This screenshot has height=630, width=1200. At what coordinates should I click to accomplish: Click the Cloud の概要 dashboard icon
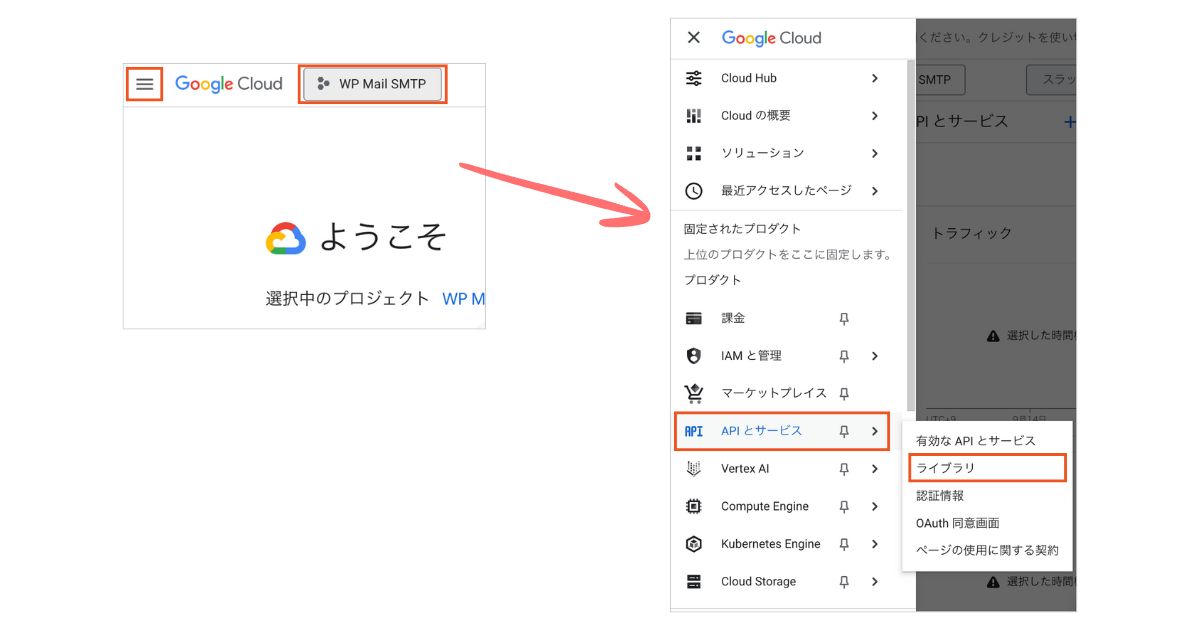(693, 116)
